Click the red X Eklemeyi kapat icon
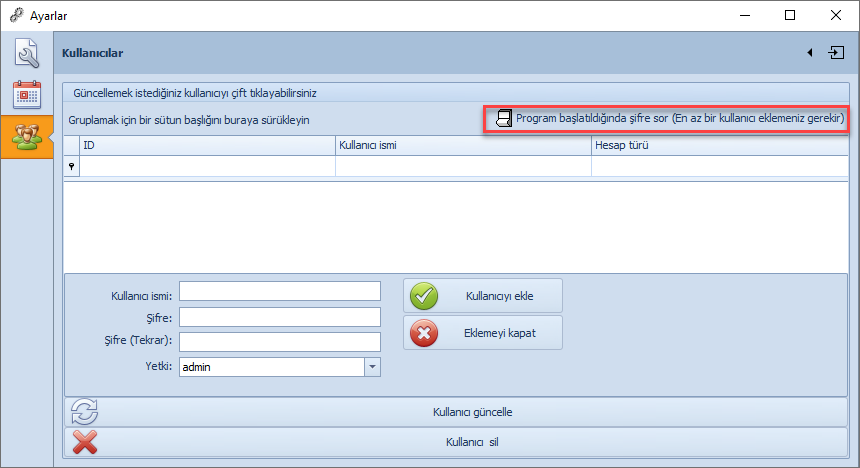The height and width of the screenshot is (468, 860). pos(425,333)
